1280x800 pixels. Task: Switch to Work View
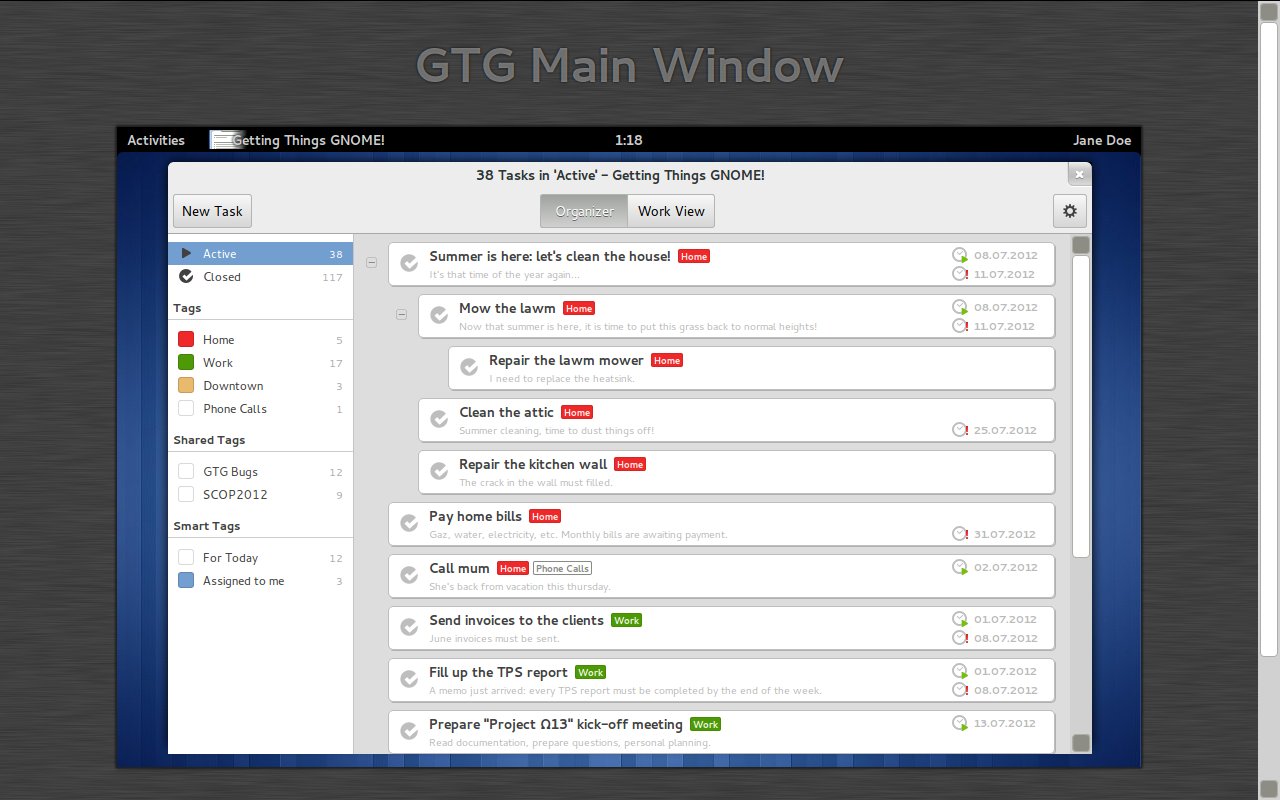click(671, 211)
